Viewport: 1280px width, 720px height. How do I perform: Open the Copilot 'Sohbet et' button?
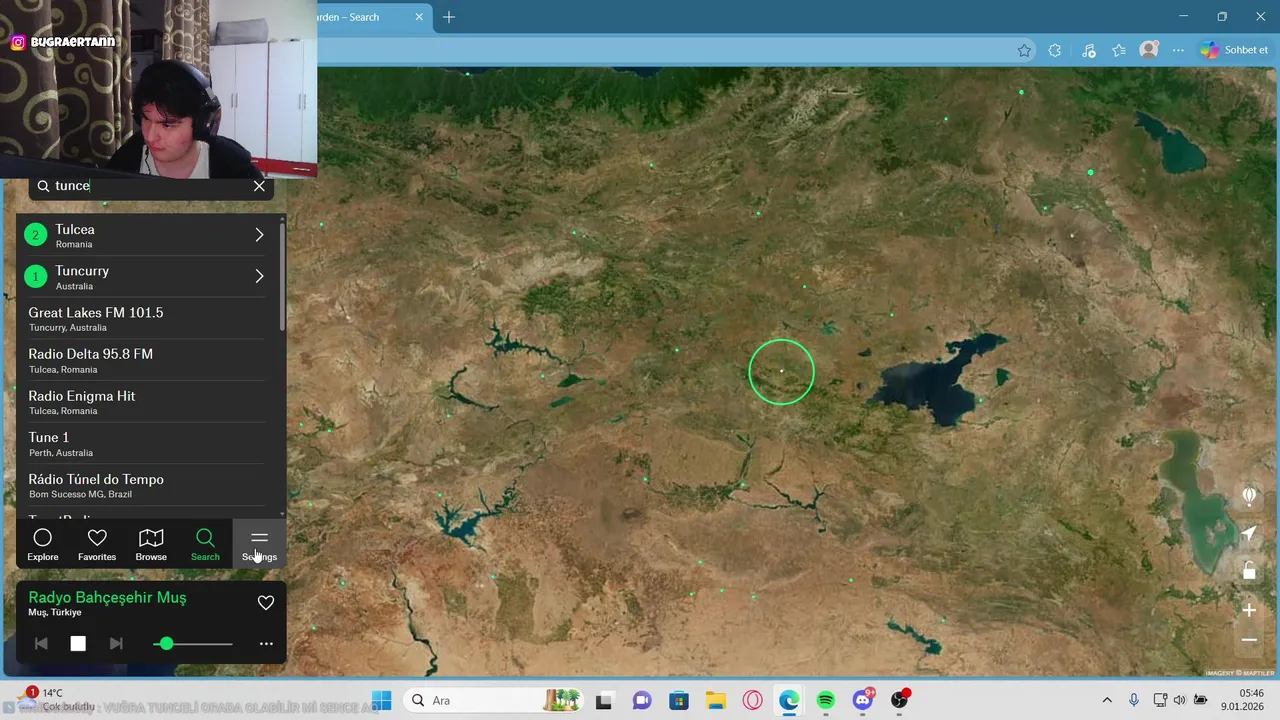[x=1235, y=50]
